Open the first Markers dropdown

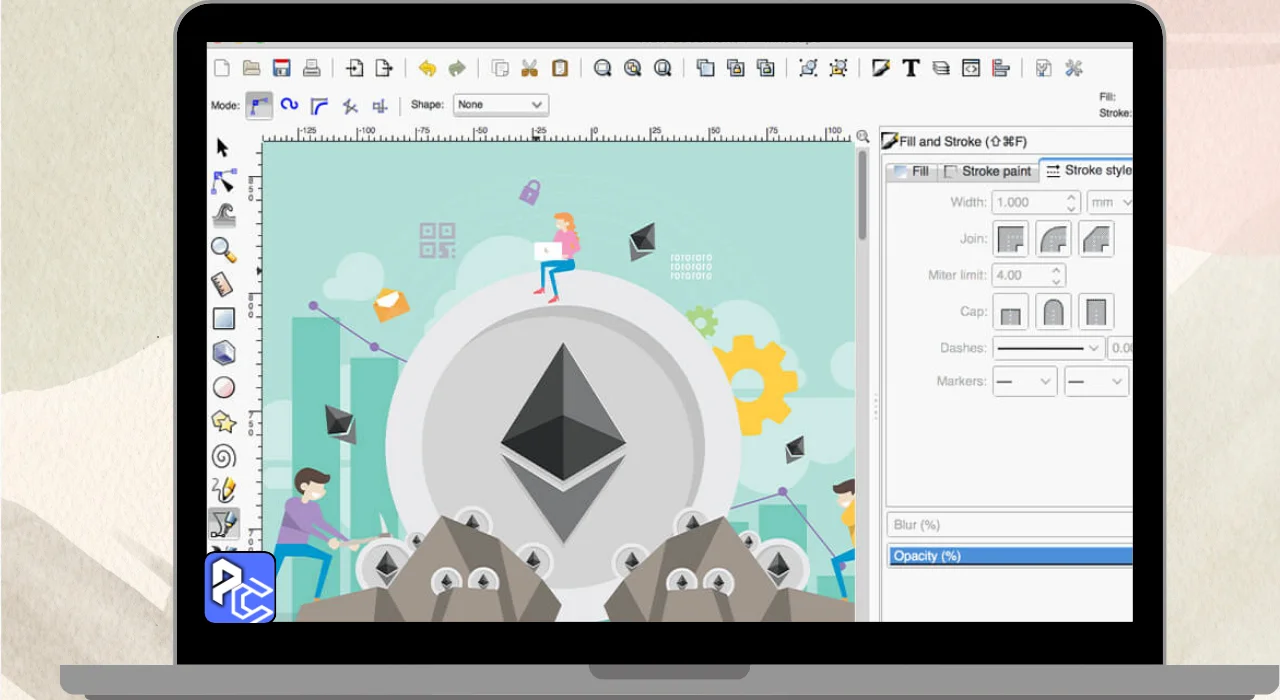(x=1024, y=381)
